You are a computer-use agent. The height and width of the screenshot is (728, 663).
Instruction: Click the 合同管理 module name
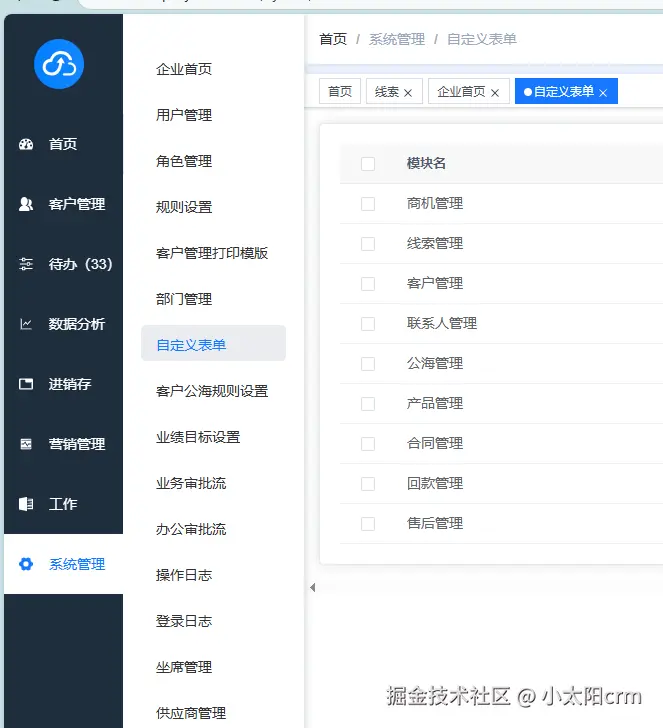435,443
